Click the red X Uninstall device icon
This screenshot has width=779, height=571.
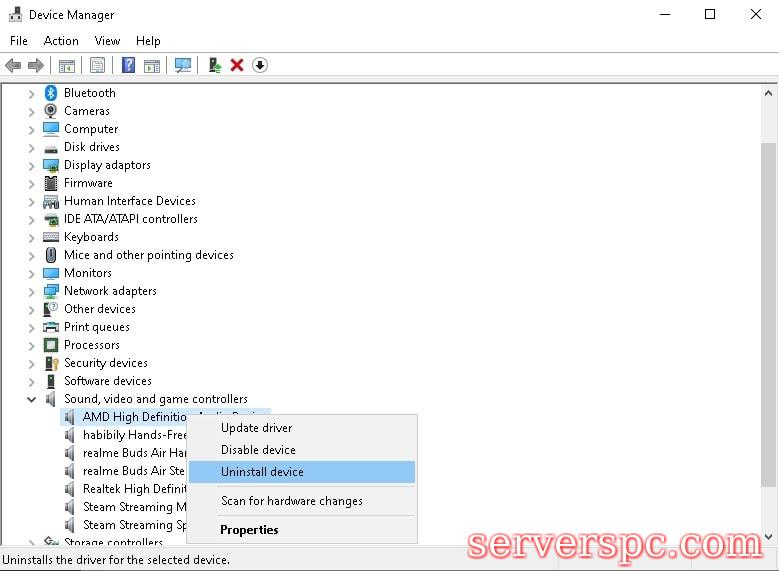pyautogui.click(x=237, y=65)
